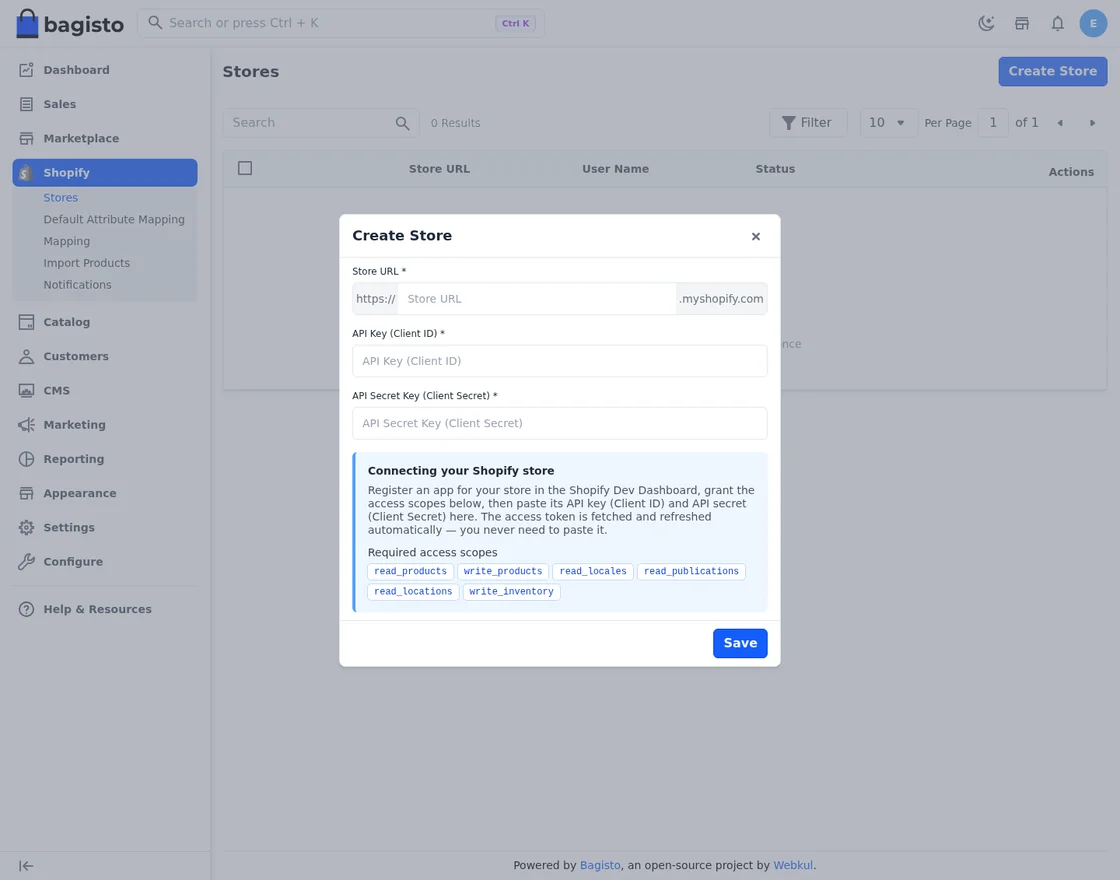Click the Store URL column header
The height and width of the screenshot is (880, 1120).
[439, 169]
